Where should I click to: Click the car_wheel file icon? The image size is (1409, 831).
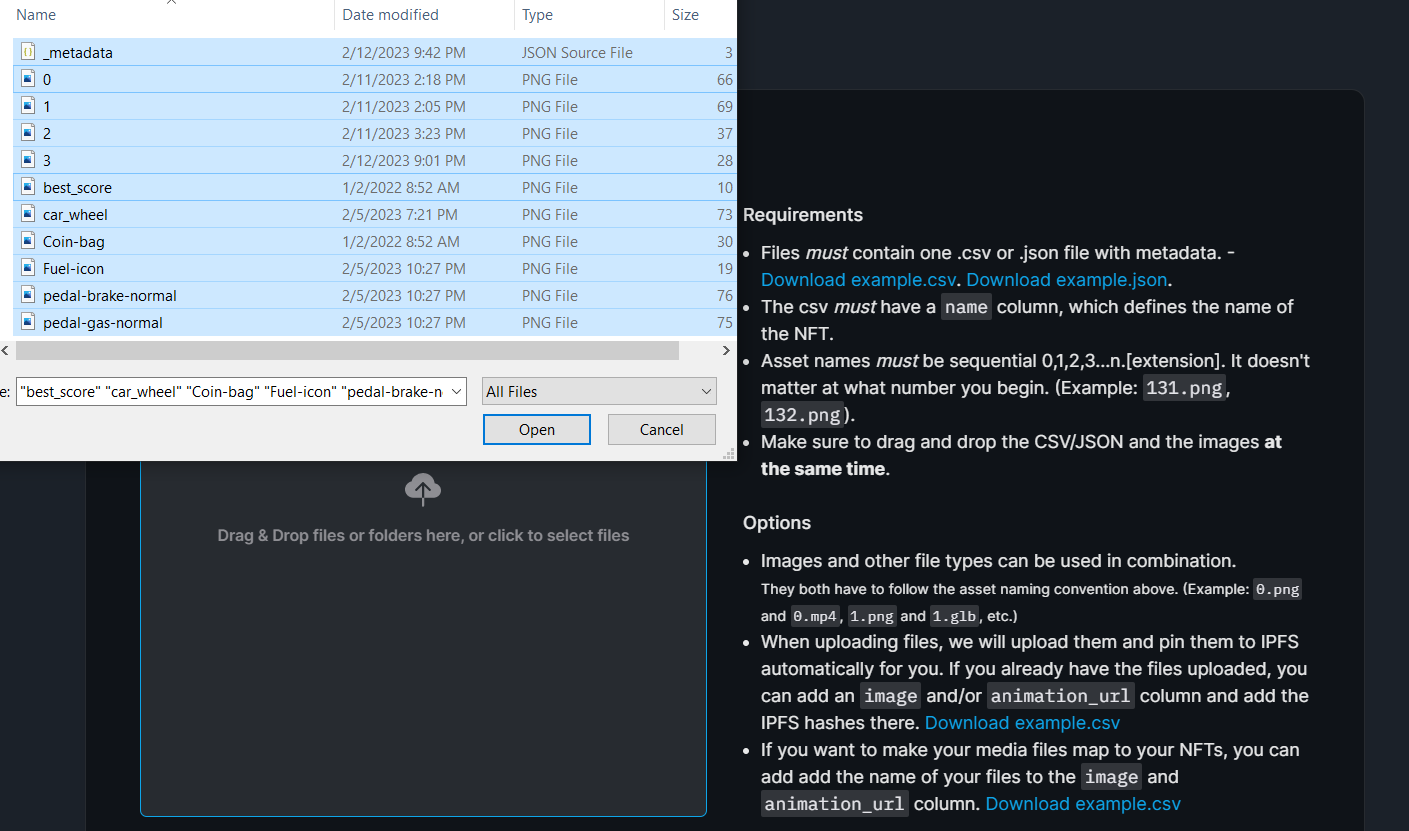(x=28, y=214)
